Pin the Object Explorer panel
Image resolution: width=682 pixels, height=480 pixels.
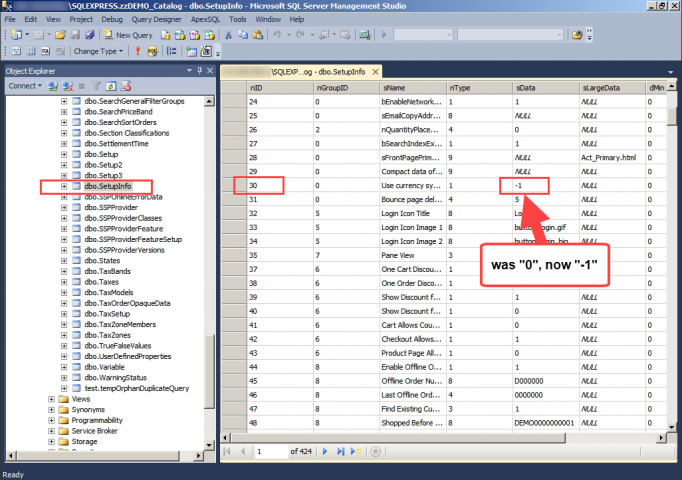click(x=199, y=72)
